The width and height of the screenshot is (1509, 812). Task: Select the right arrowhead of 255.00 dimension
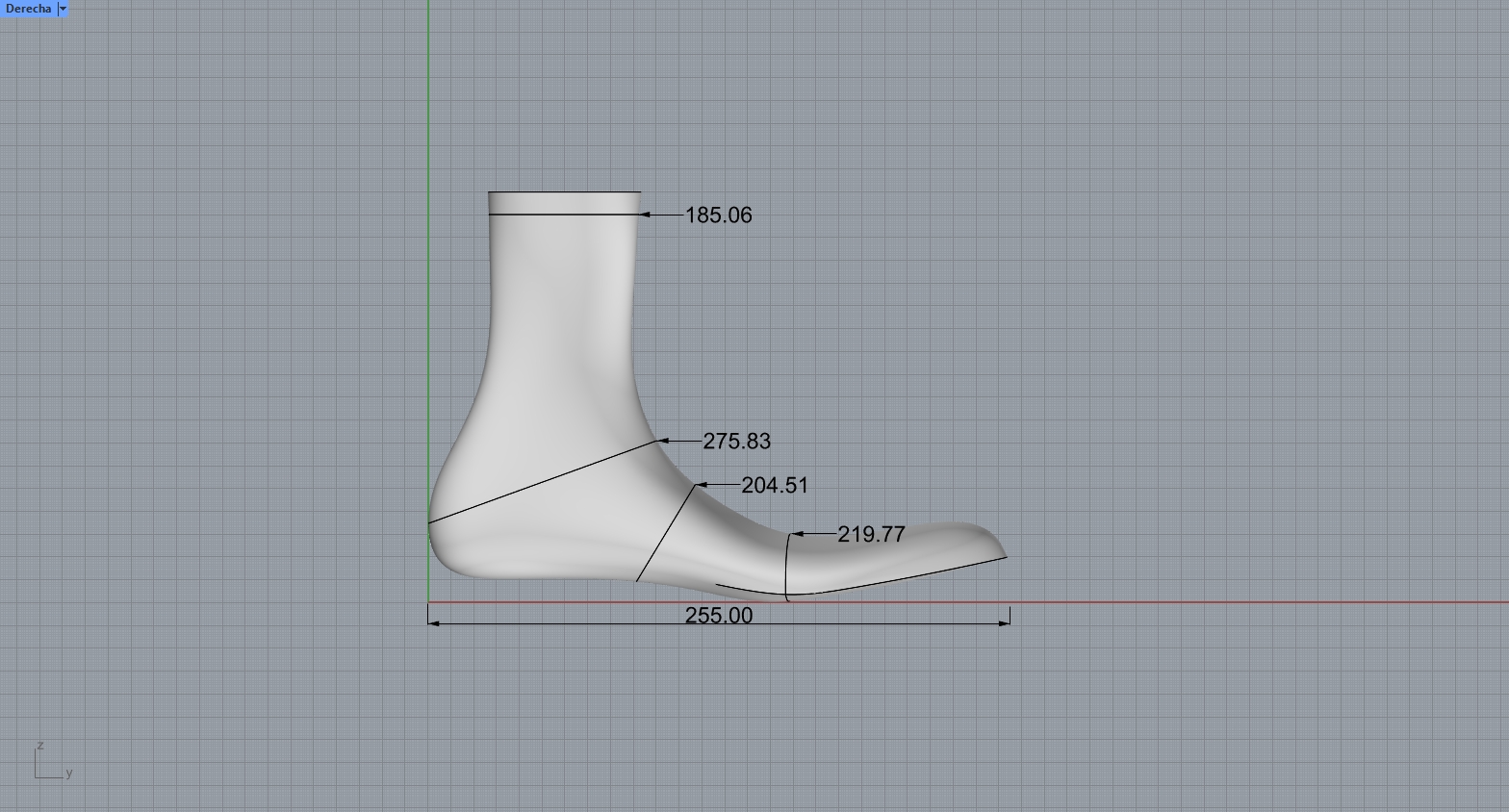pos(1005,623)
